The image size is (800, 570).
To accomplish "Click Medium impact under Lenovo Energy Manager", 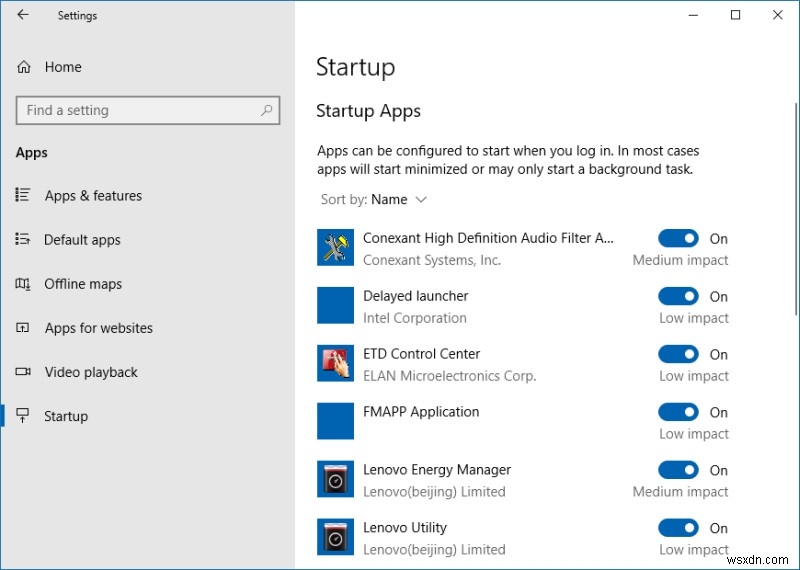I will [x=680, y=492].
